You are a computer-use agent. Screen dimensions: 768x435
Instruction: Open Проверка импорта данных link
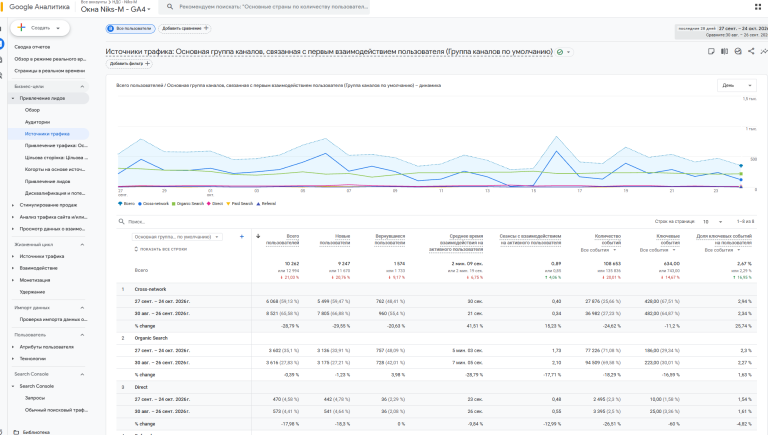pos(53,319)
